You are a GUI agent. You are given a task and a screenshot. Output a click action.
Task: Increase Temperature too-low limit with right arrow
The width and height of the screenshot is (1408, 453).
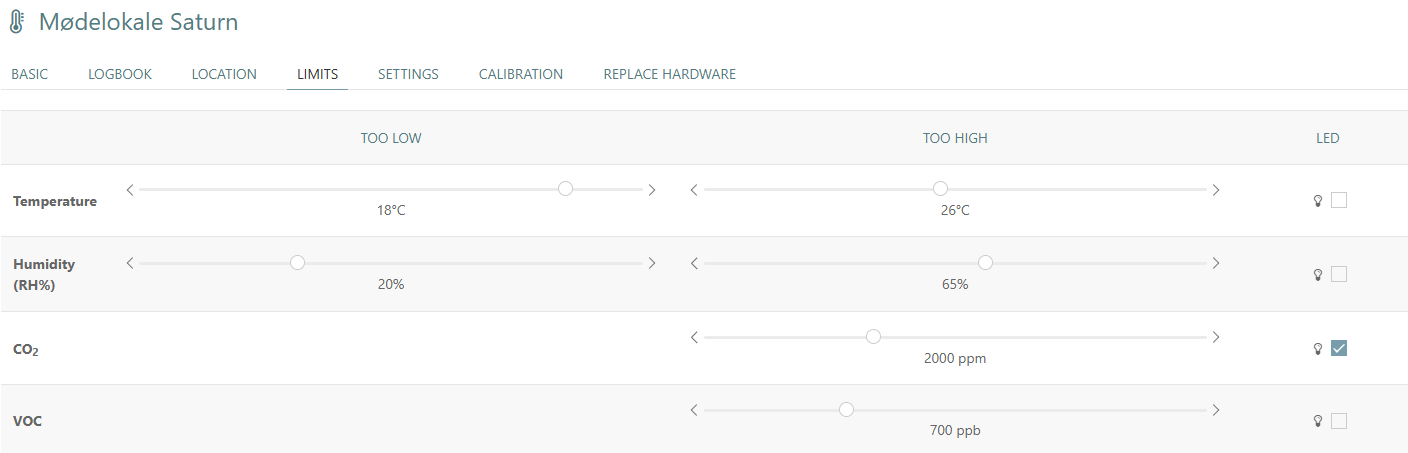652,189
